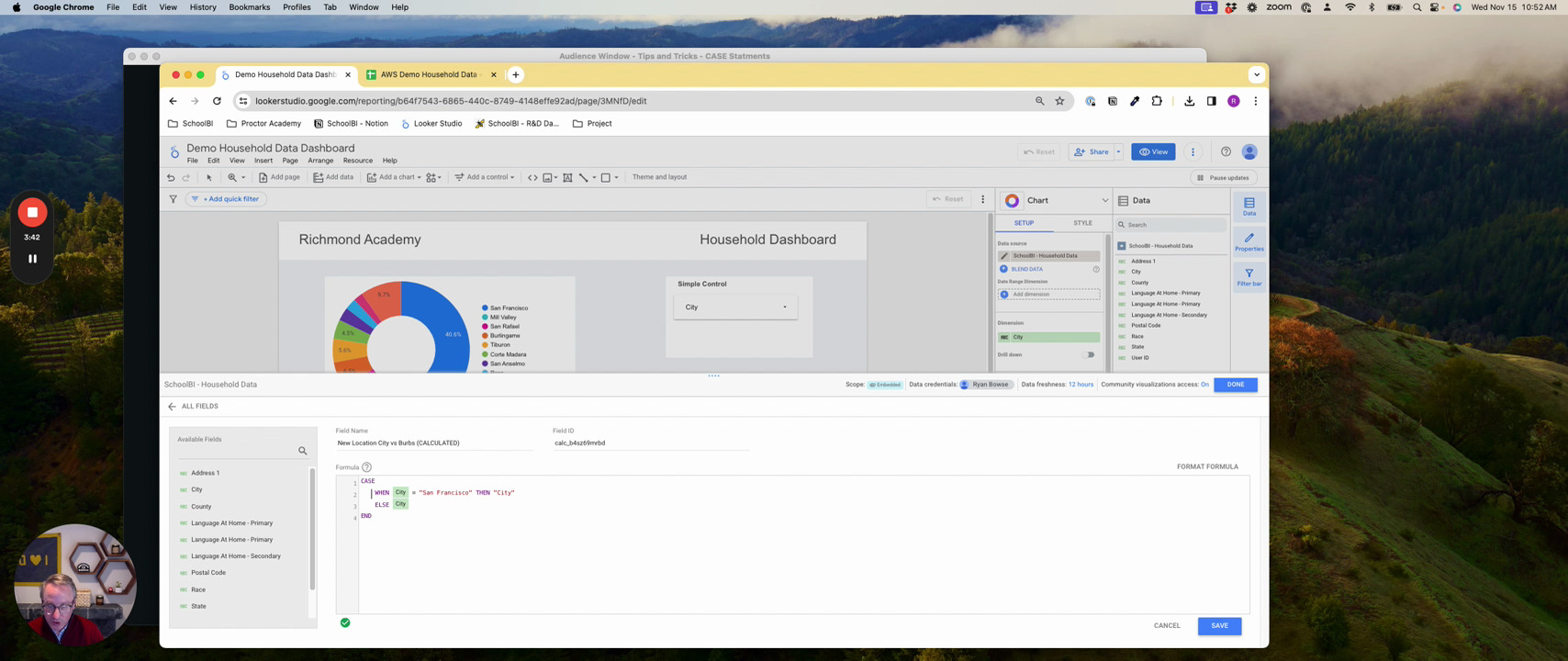The width and height of the screenshot is (1568, 661).
Task: Expand the Add a chart dropdown
Action: [x=419, y=177]
